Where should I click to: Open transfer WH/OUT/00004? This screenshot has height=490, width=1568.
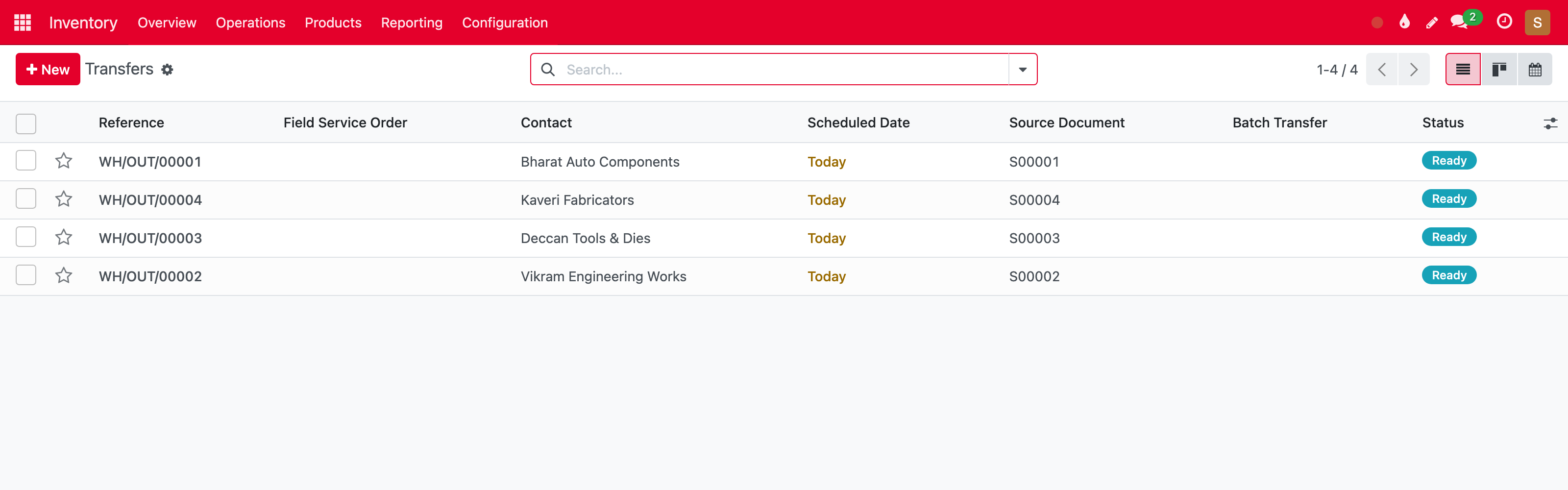click(x=150, y=199)
